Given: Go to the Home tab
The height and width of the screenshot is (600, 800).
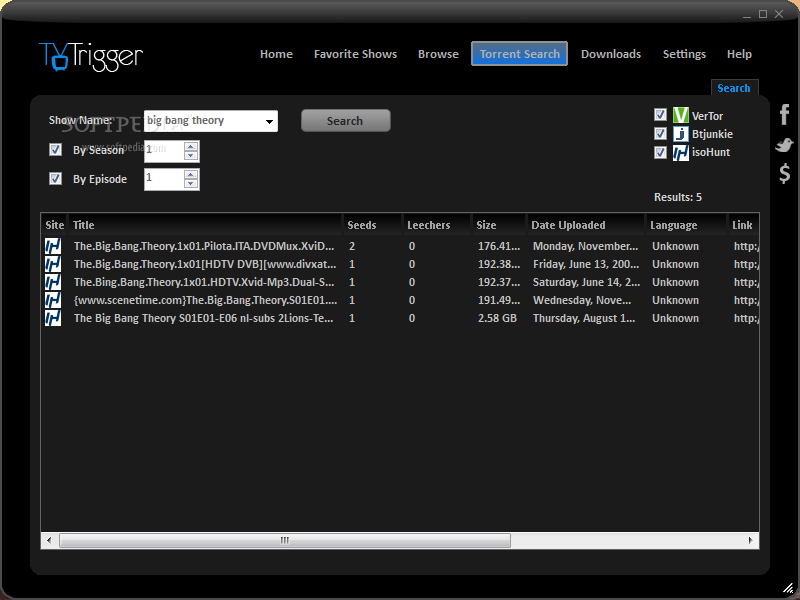Looking at the screenshot, I should coord(276,54).
